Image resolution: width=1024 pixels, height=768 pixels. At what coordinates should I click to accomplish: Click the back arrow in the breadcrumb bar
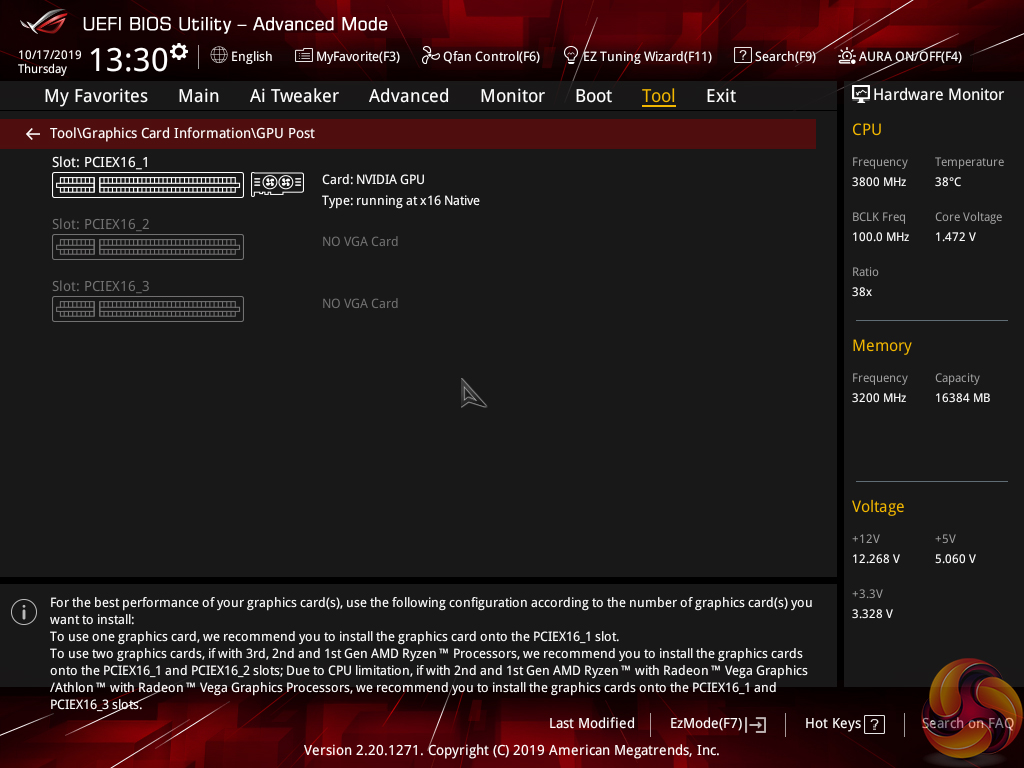click(33, 134)
